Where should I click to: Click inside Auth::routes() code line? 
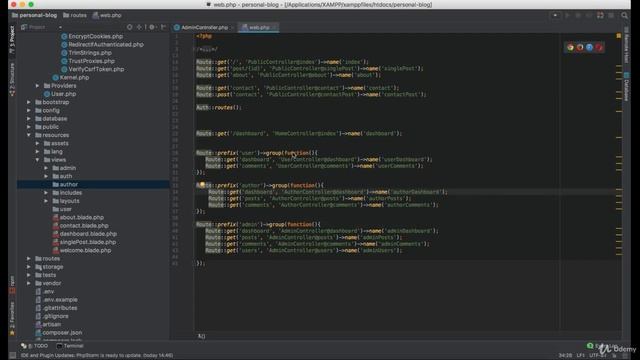[219, 107]
